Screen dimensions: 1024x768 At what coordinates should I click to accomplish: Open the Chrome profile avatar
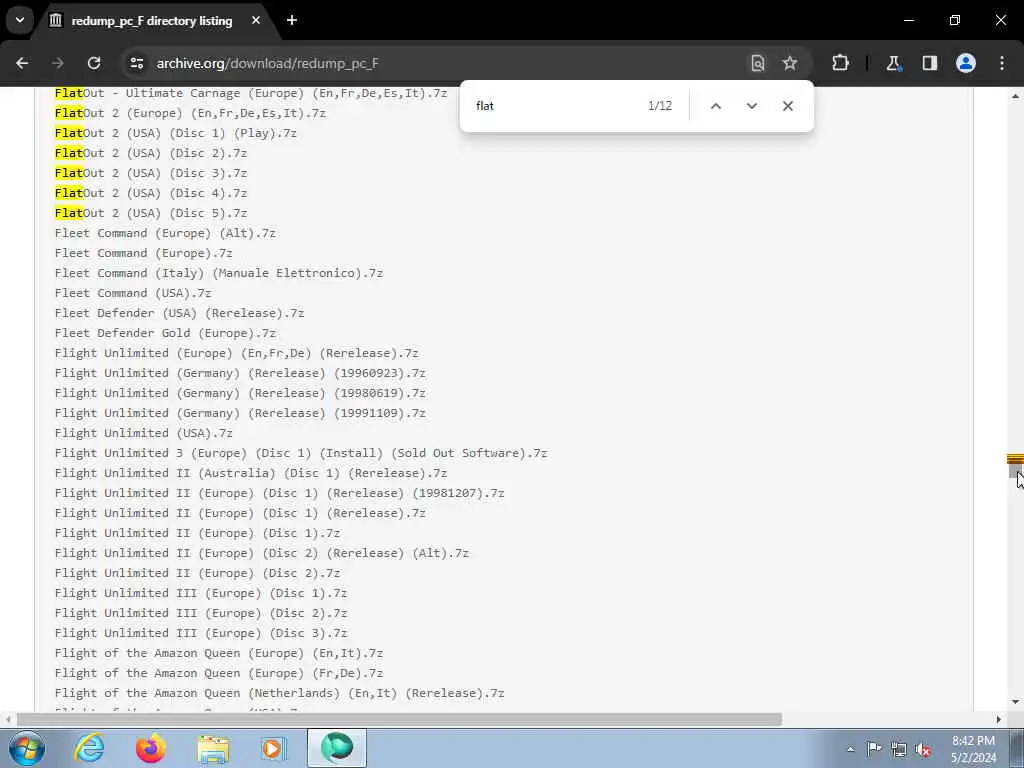[x=966, y=63]
